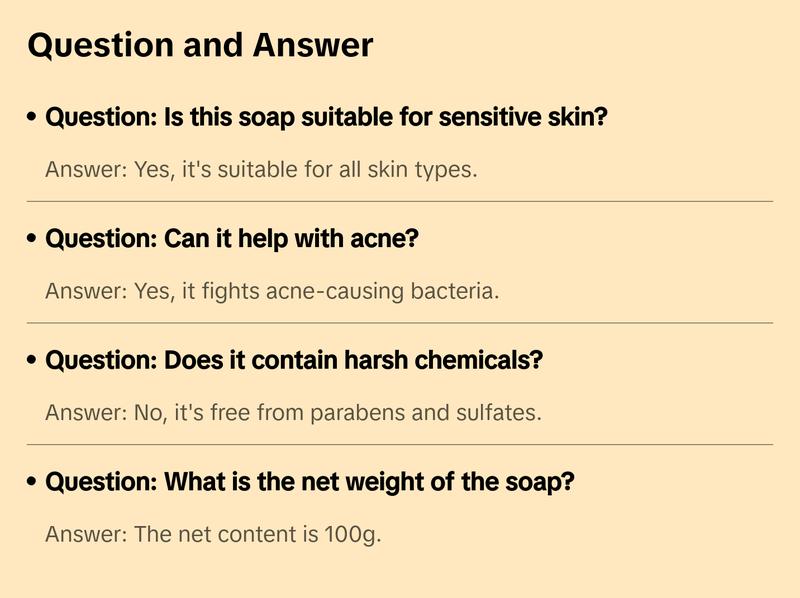Select the sensitive skin question
This screenshot has height=598, width=800.
pyautogui.click(x=326, y=117)
